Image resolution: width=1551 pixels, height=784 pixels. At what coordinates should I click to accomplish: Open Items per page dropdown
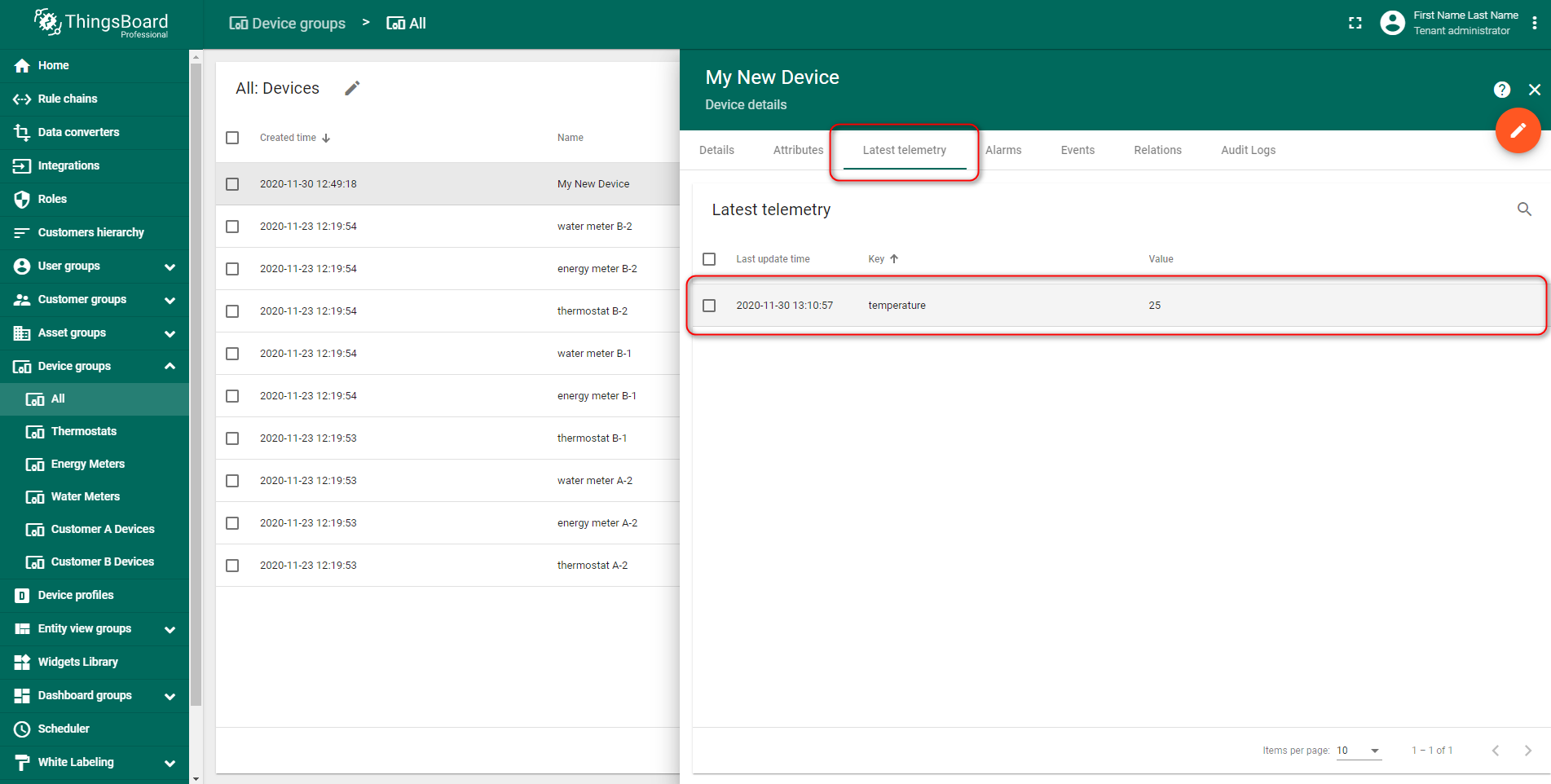[1359, 751]
